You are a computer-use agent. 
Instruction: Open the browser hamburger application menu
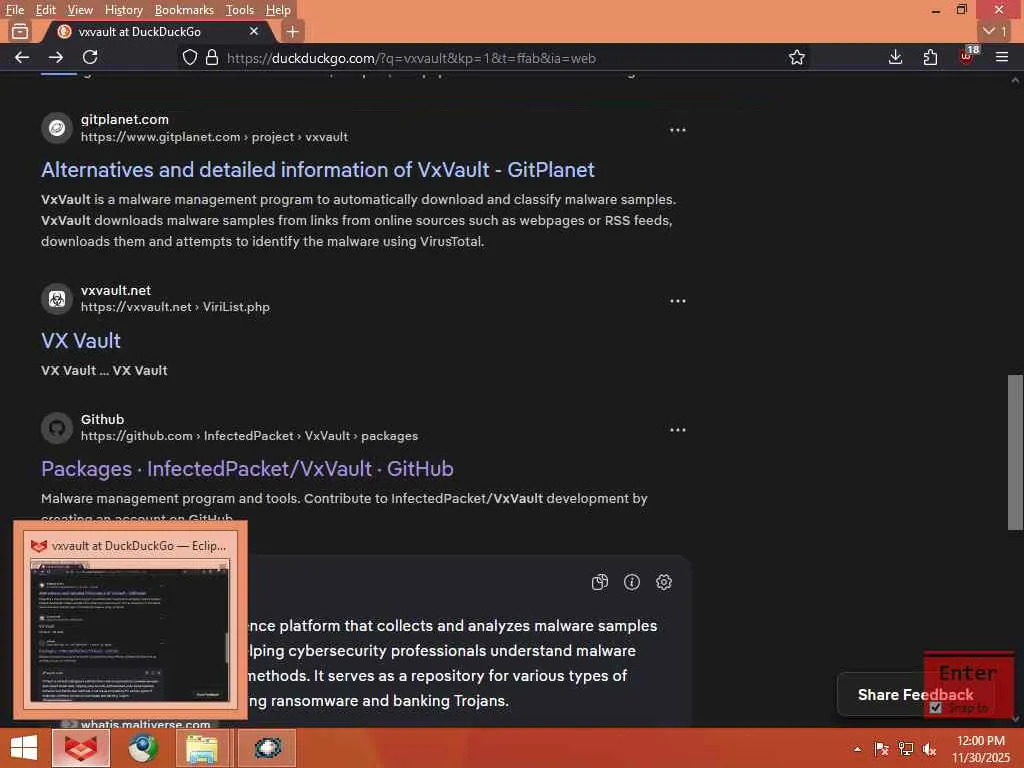pyautogui.click(x=1001, y=57)
